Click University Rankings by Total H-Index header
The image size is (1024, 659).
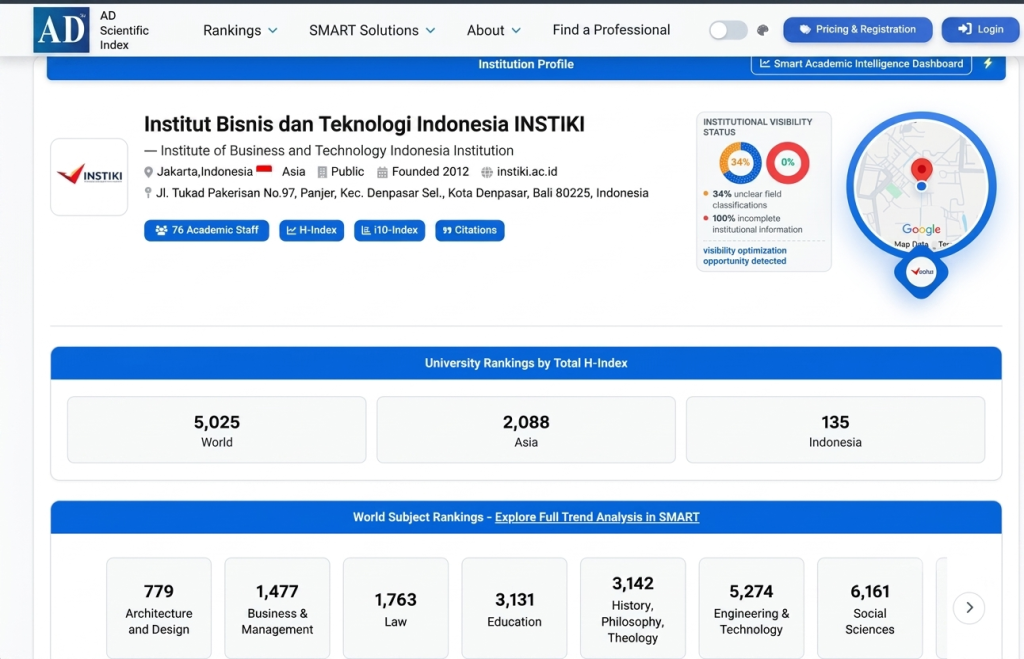[x=526, y=363]
